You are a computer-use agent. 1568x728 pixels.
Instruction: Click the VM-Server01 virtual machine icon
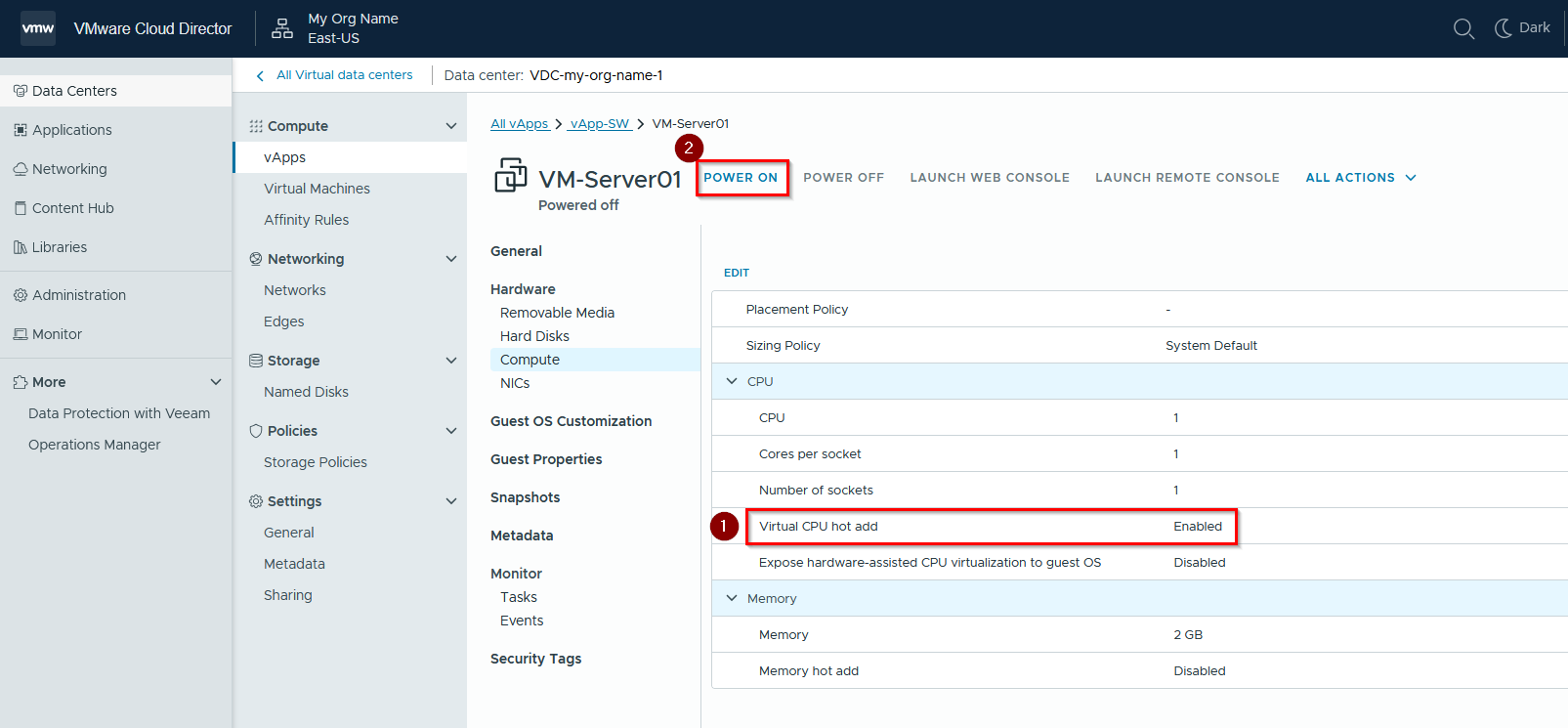coord(511,175)
